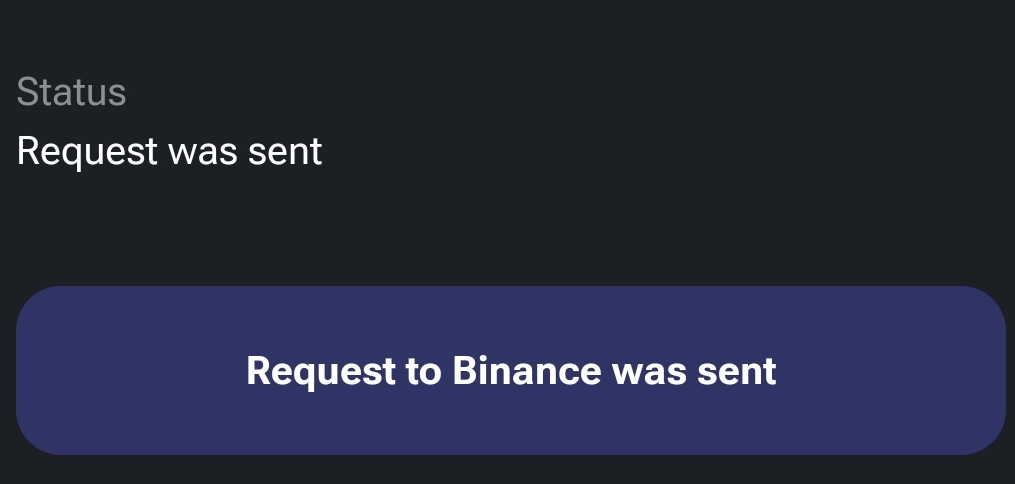1015x484 pixels.
Task: Click the Status field title
Action: 71,92
